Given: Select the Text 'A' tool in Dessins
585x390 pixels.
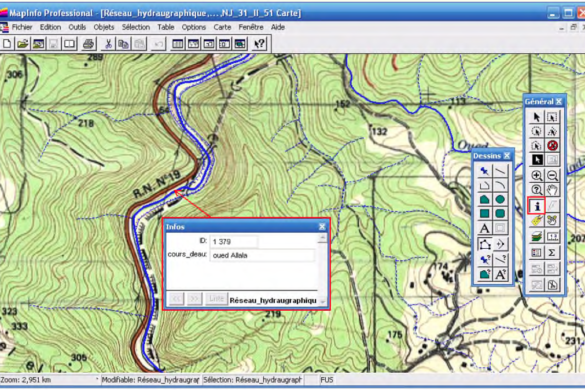Looking at the screenshot, I should point(484,228).
